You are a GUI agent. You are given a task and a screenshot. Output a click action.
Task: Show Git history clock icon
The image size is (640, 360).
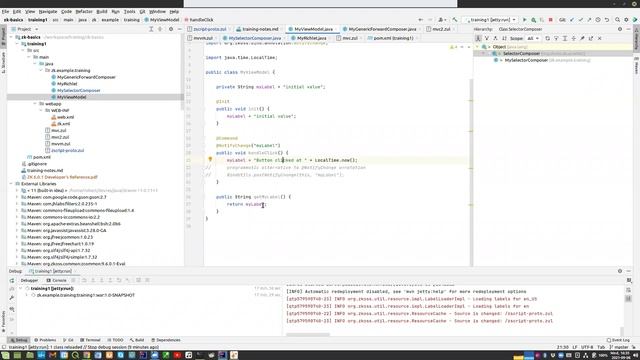[598, 20]
